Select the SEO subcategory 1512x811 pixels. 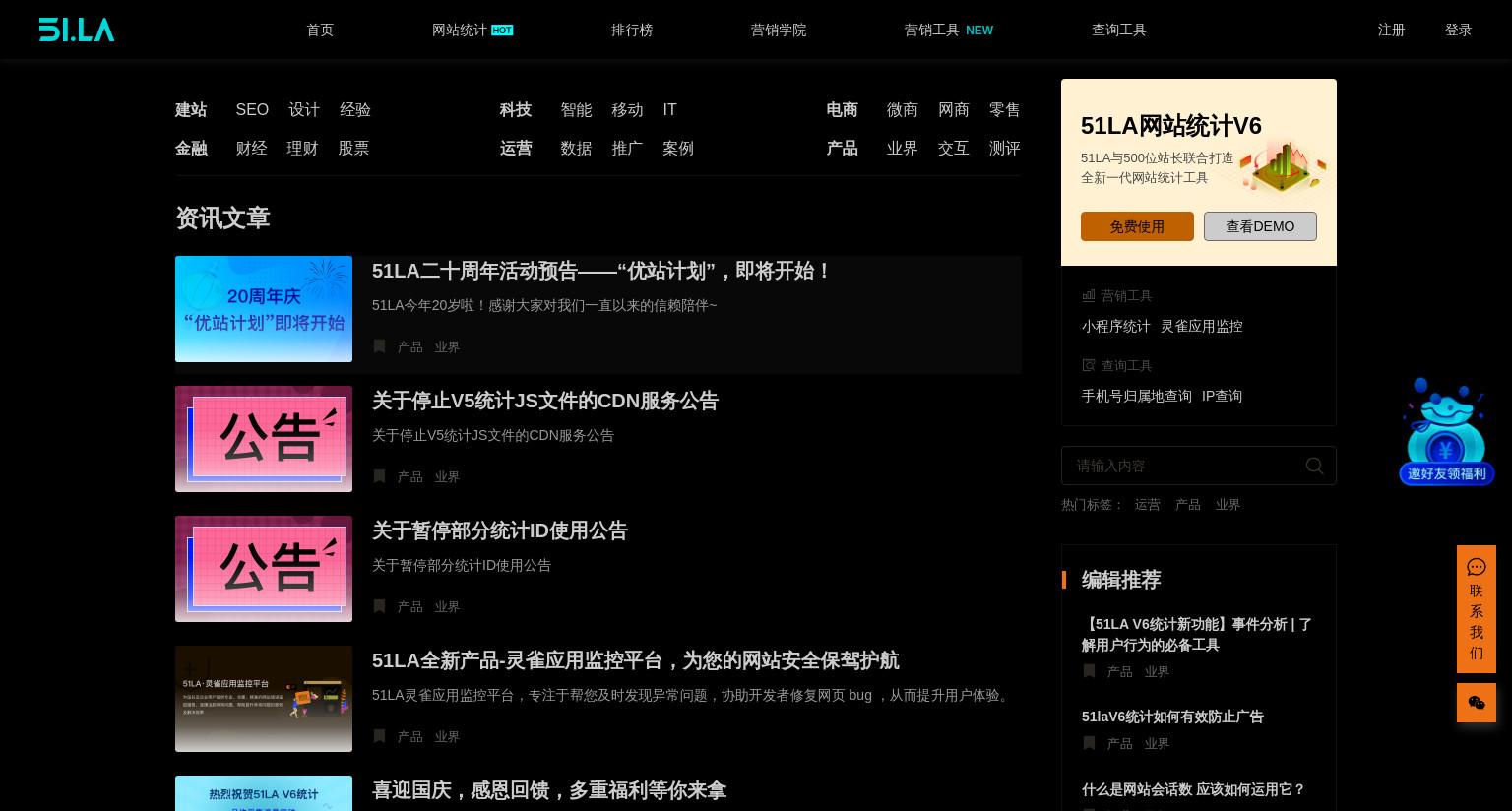tap(252, 109)
